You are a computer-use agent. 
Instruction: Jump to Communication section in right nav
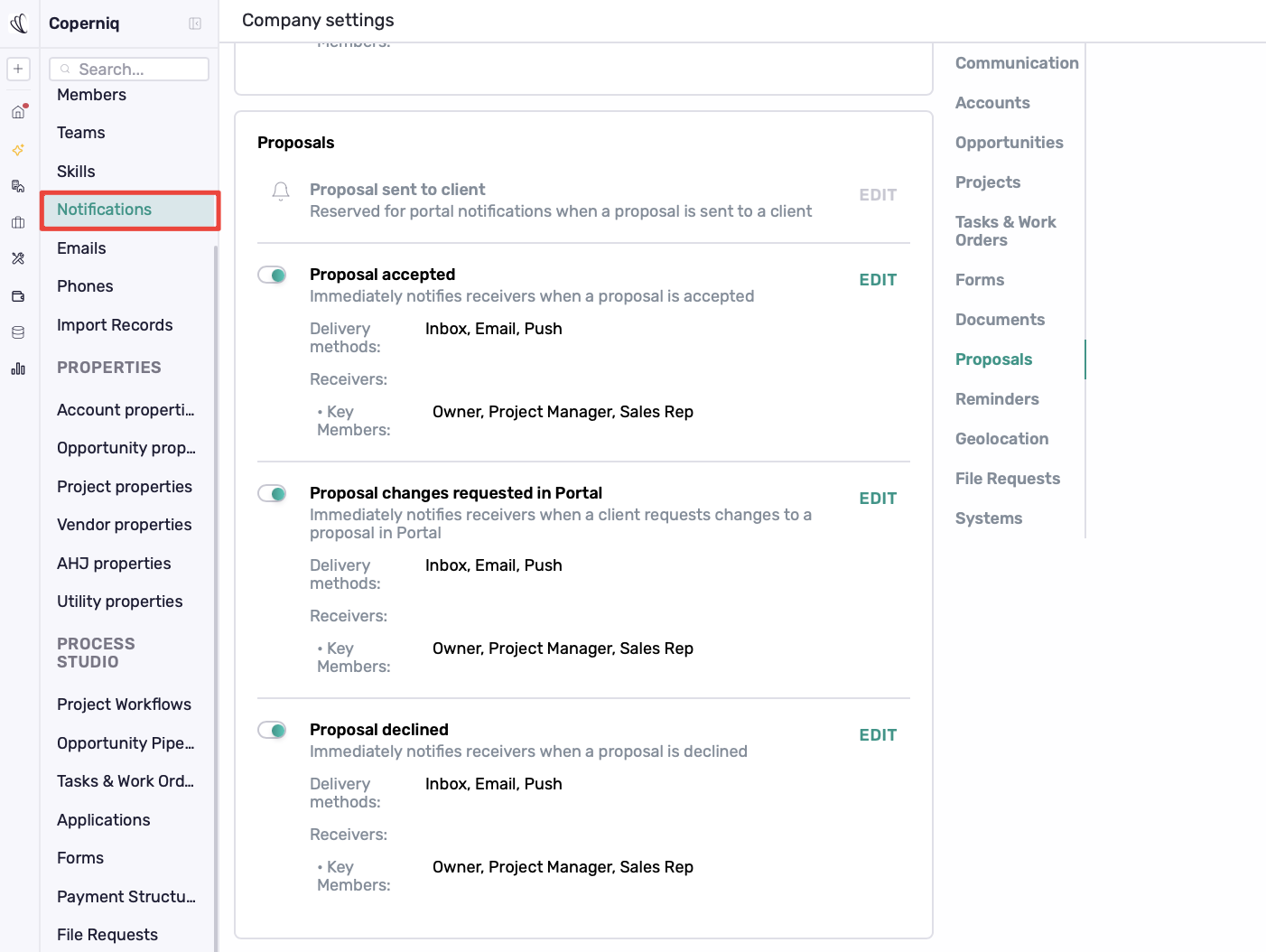pyautogui.click(x=1017, y=63)
